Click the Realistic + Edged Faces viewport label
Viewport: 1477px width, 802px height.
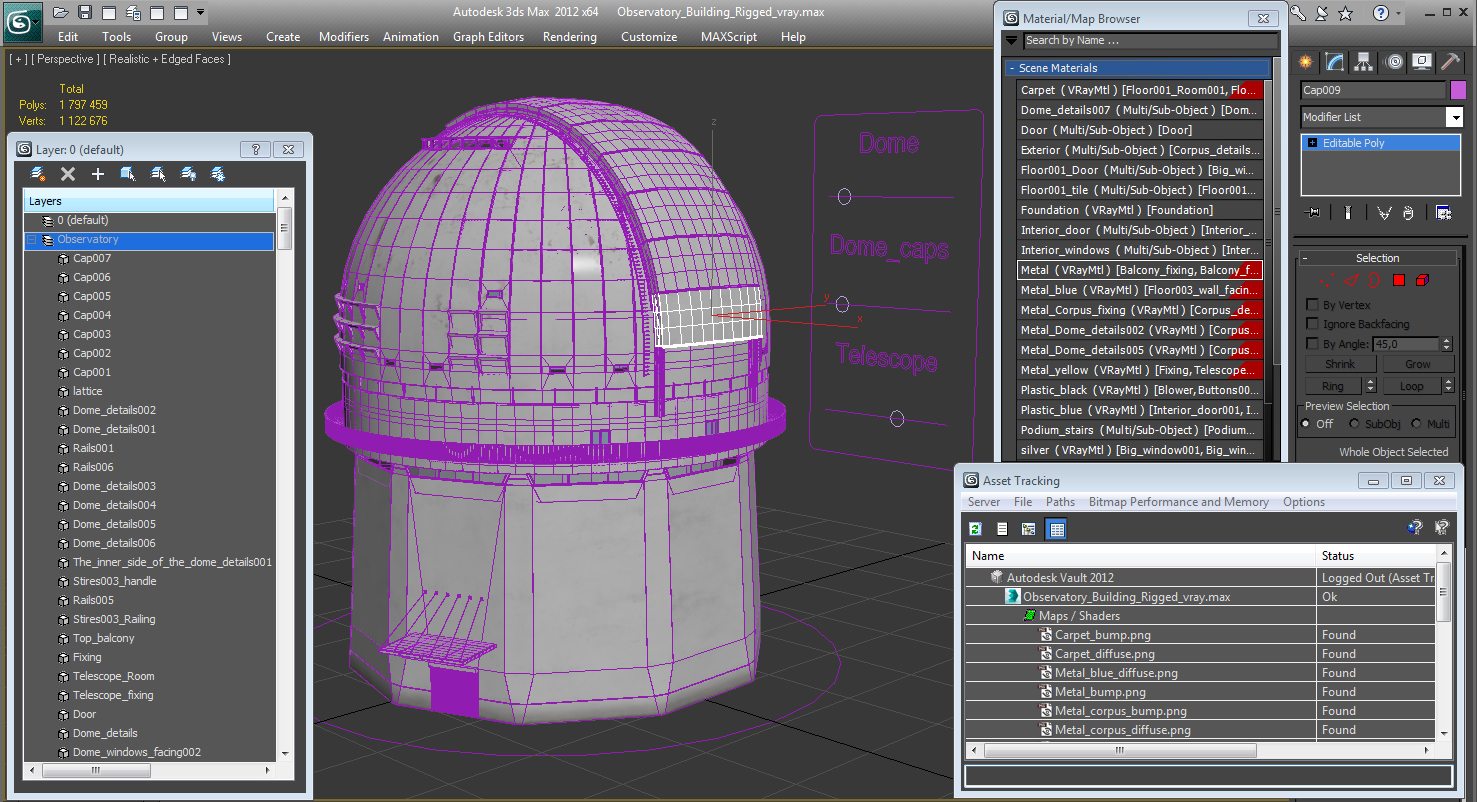pos(167,59)
